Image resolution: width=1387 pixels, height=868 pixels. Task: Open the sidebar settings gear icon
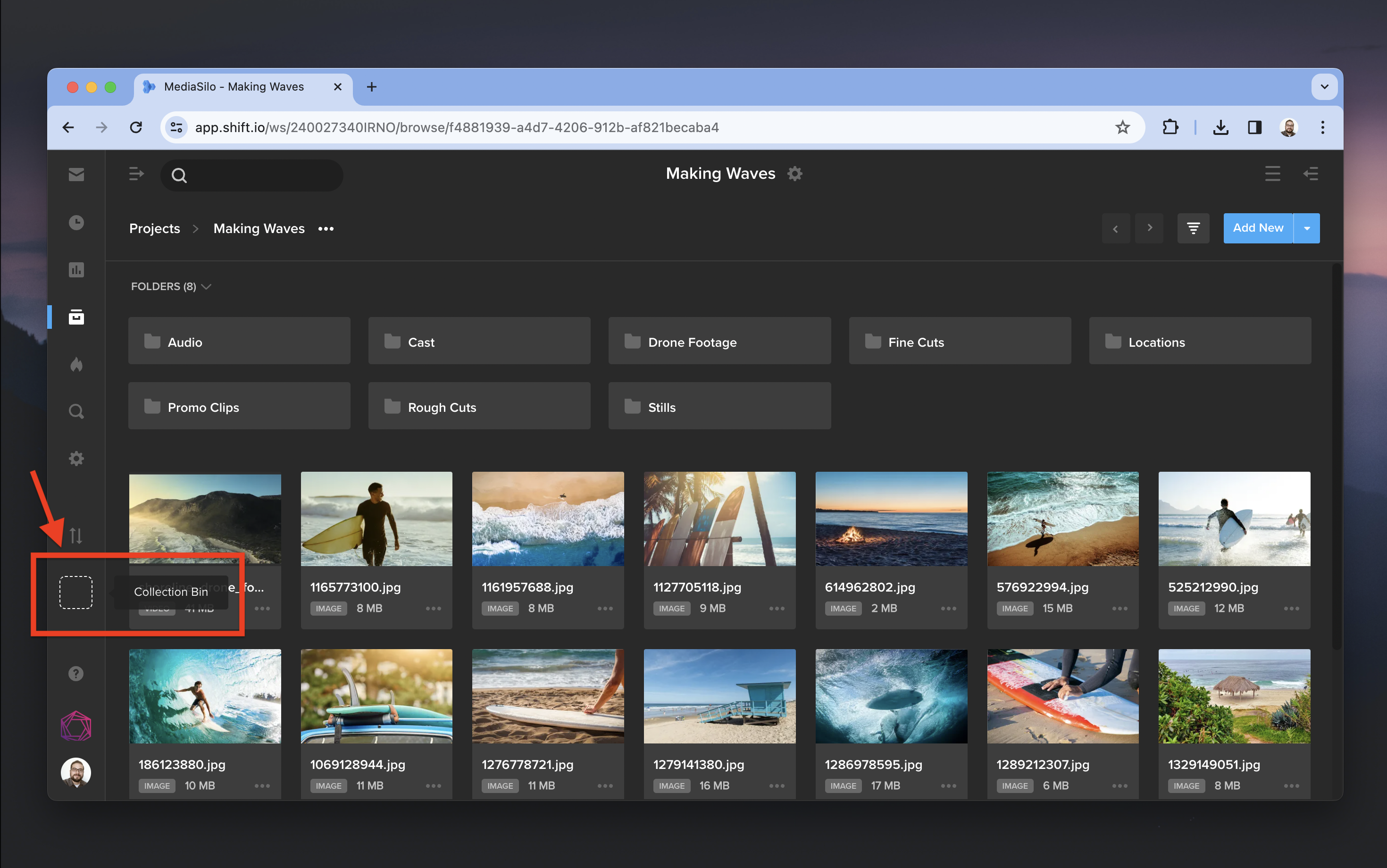point(76,459)
